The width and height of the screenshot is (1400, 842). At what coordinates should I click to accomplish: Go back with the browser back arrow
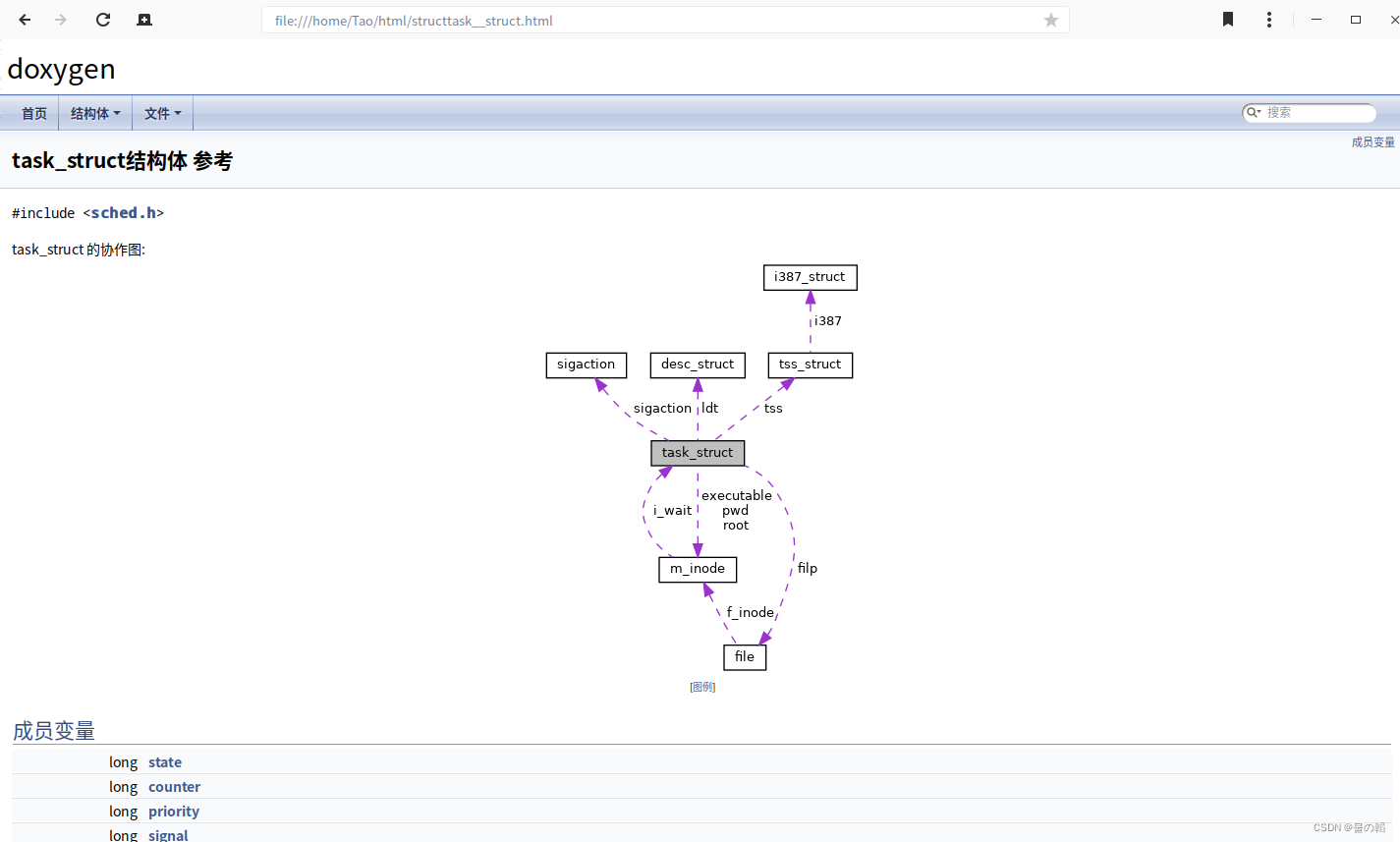click(25, 20)
